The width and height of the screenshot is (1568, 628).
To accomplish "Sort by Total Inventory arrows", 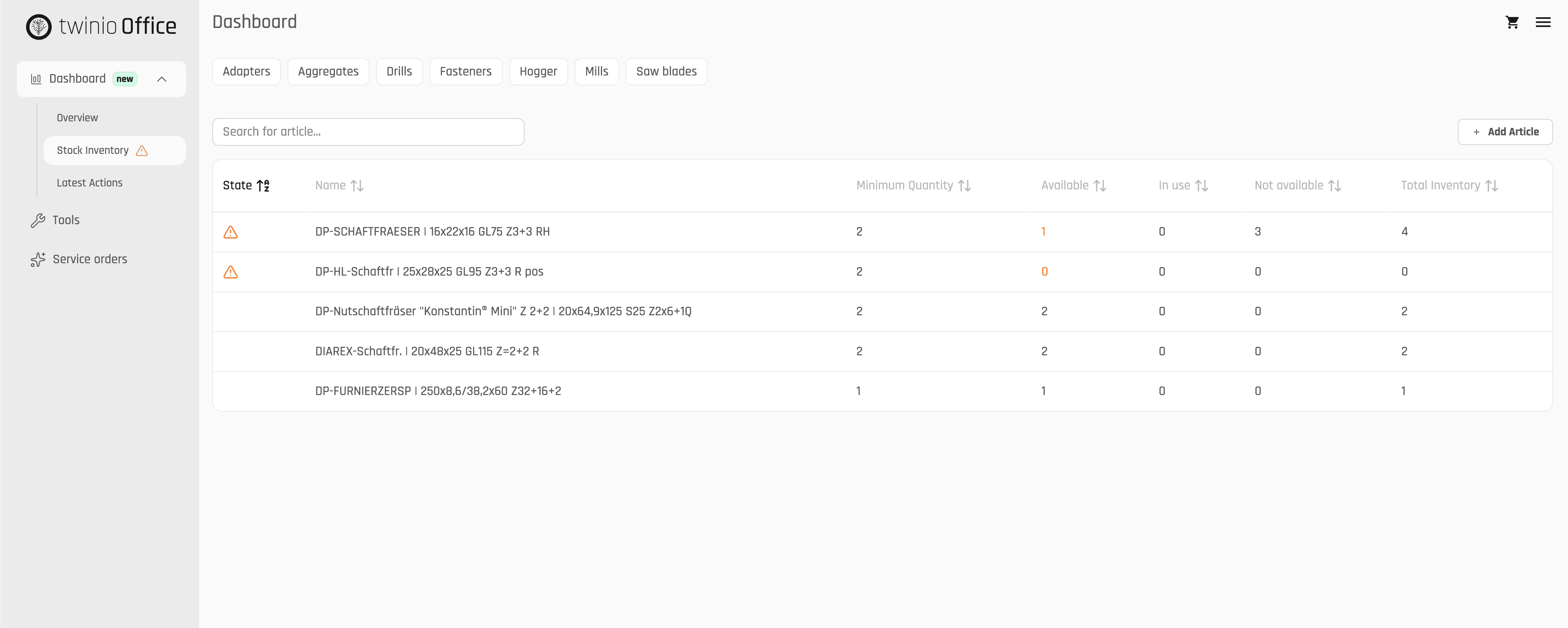I will [1491, 185].
